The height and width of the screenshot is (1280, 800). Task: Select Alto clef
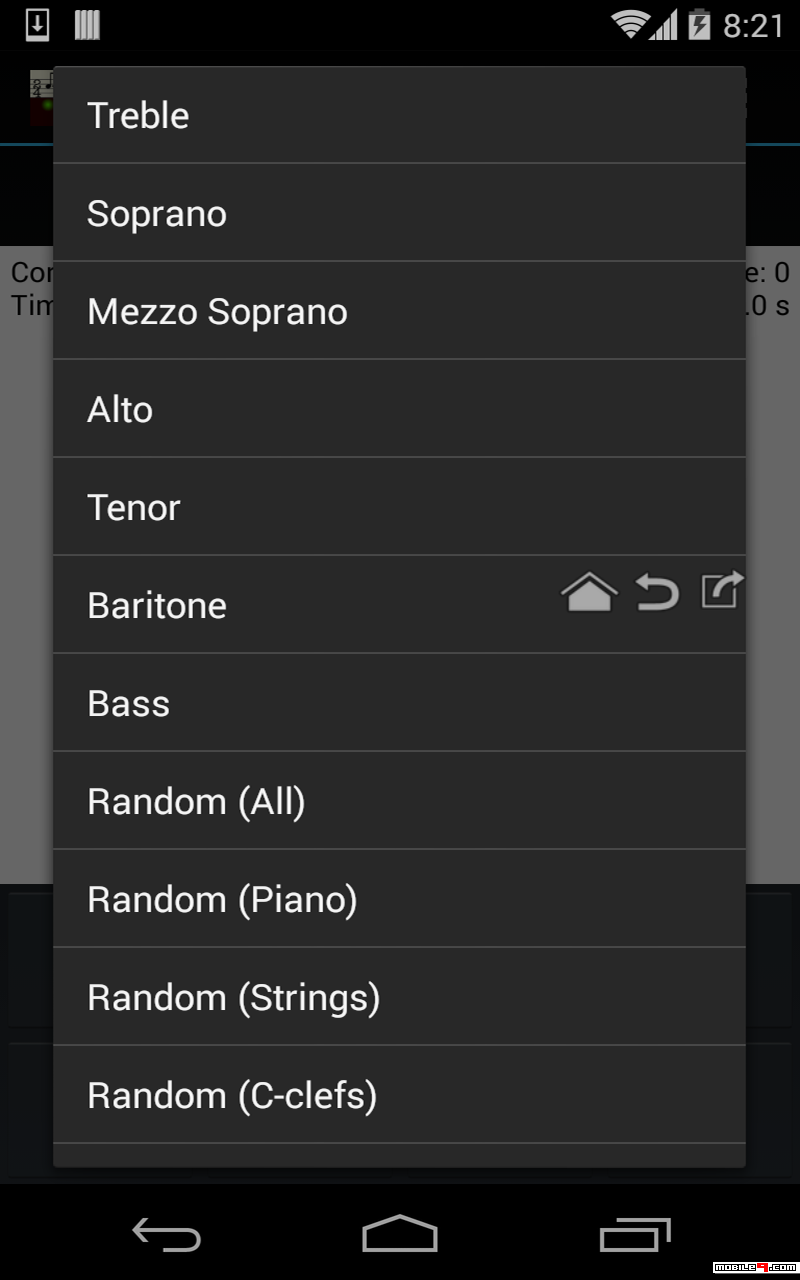pos(399,409)
